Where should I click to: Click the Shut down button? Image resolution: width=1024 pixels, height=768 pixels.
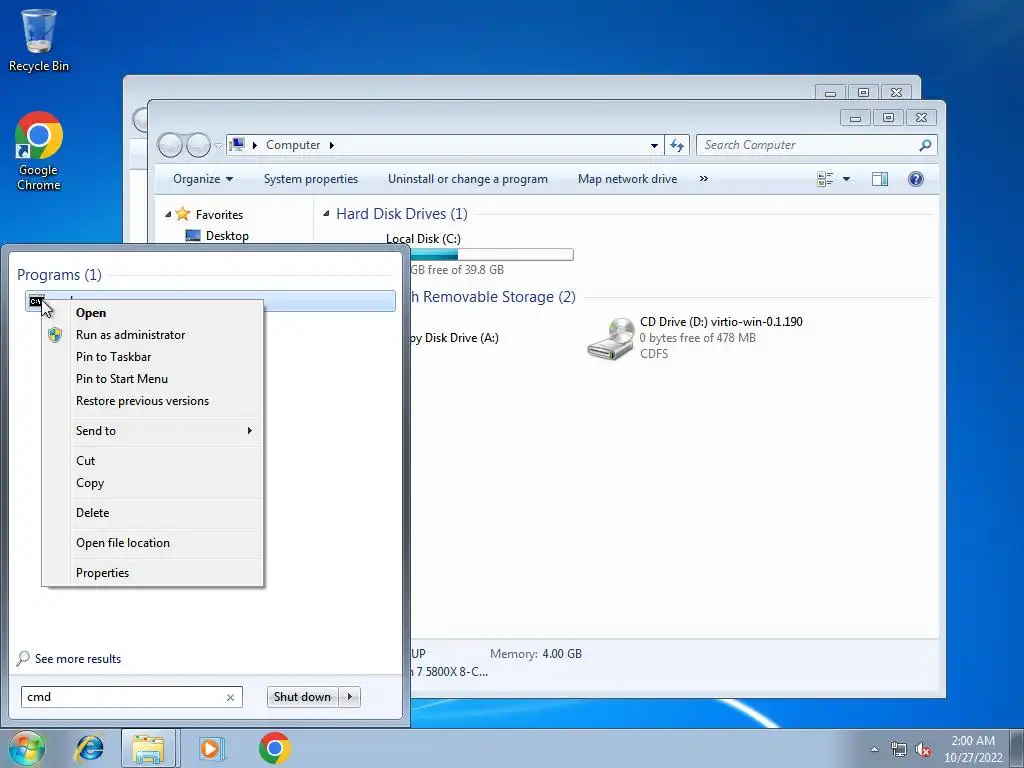pyautogui.click(x=302, y=697)
